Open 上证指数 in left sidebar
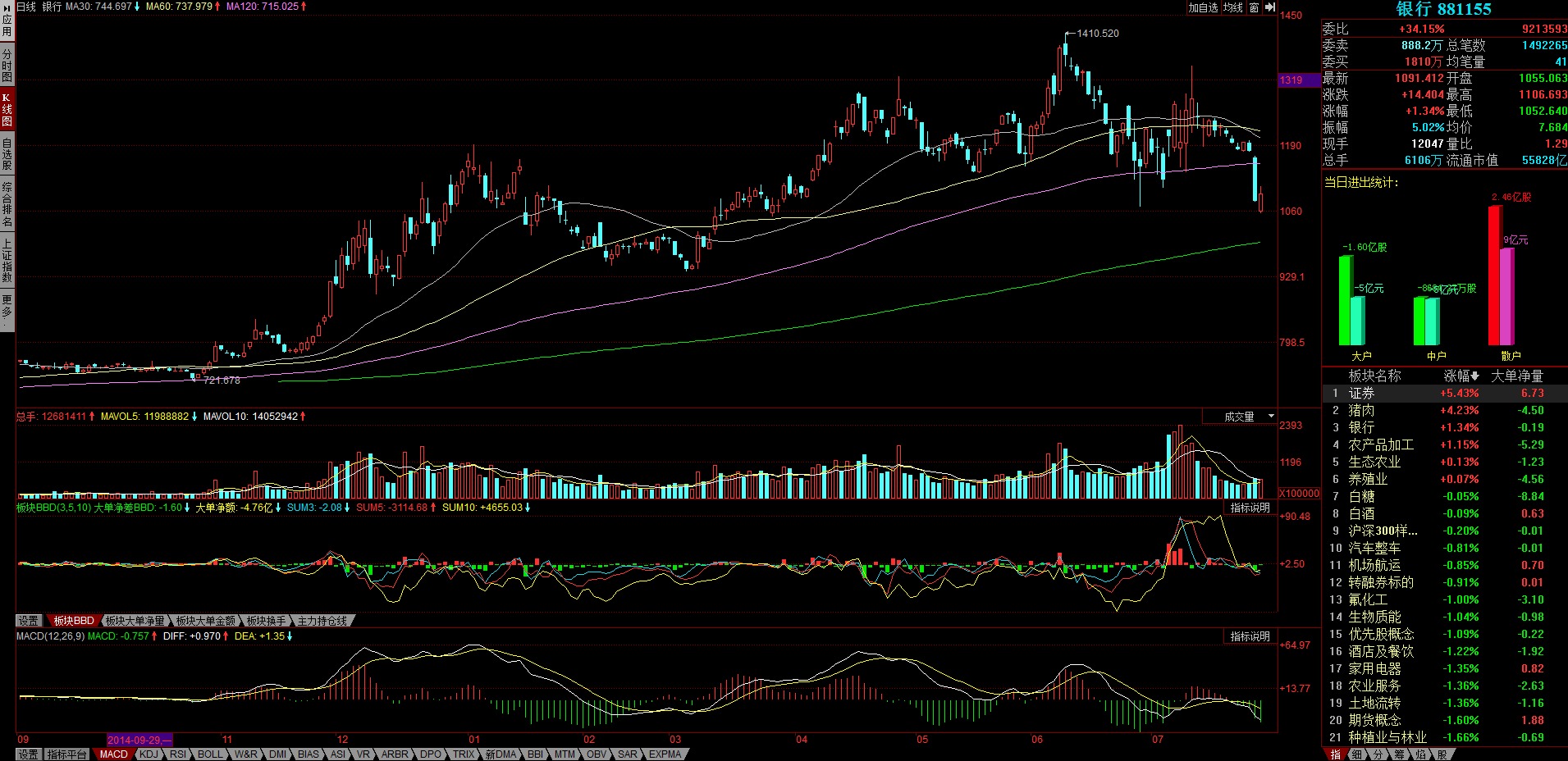Image resolution: width=1568 pixels, height=761 pixels. pos(7,260)
